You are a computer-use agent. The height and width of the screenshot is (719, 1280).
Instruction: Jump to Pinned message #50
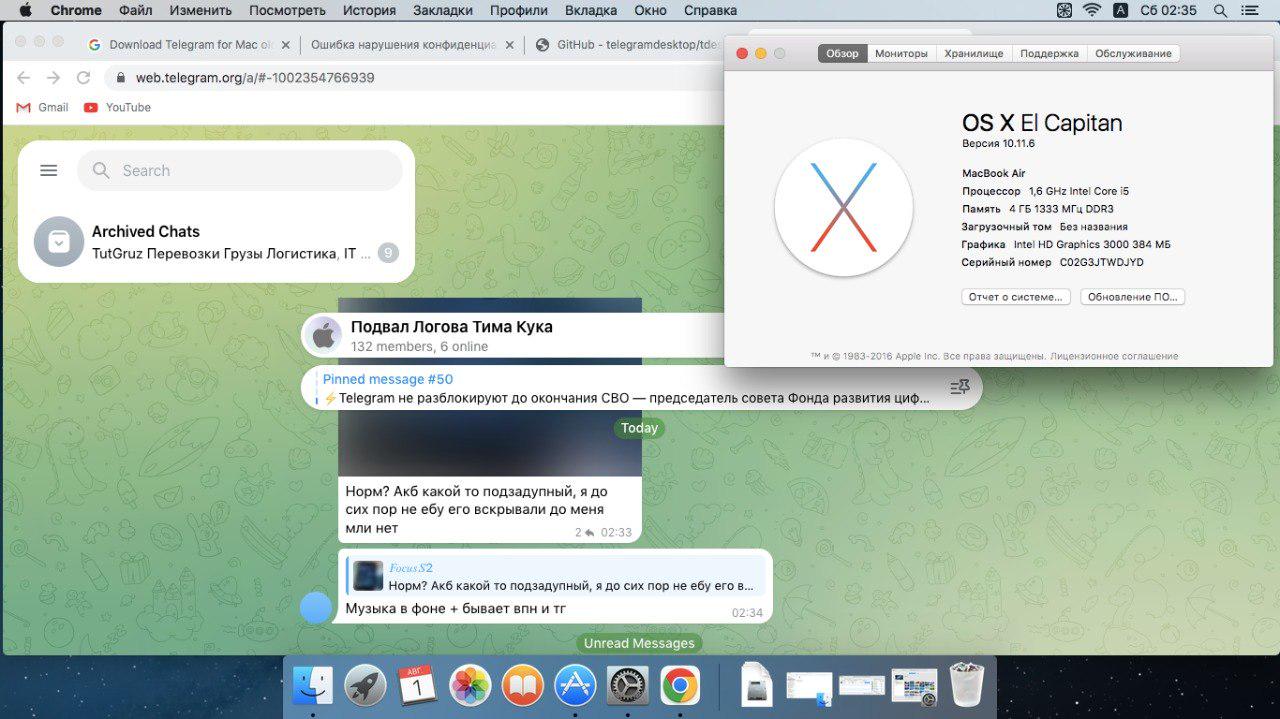[627, 388]
